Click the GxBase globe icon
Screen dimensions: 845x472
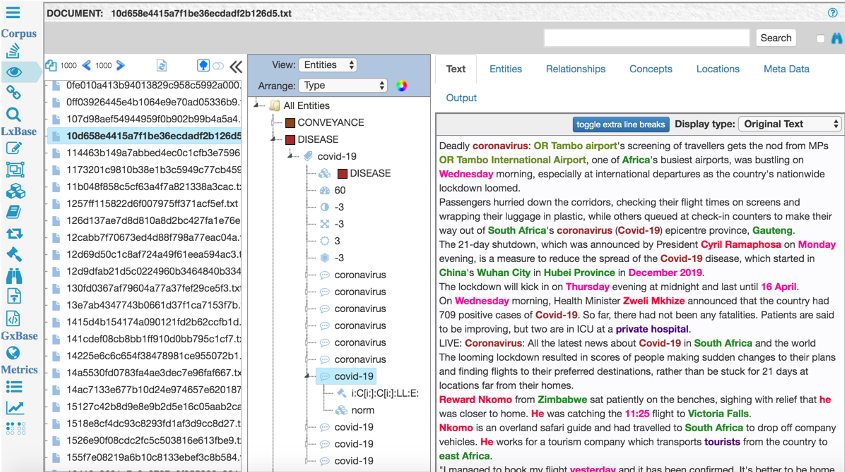click(x=13, y=353)
